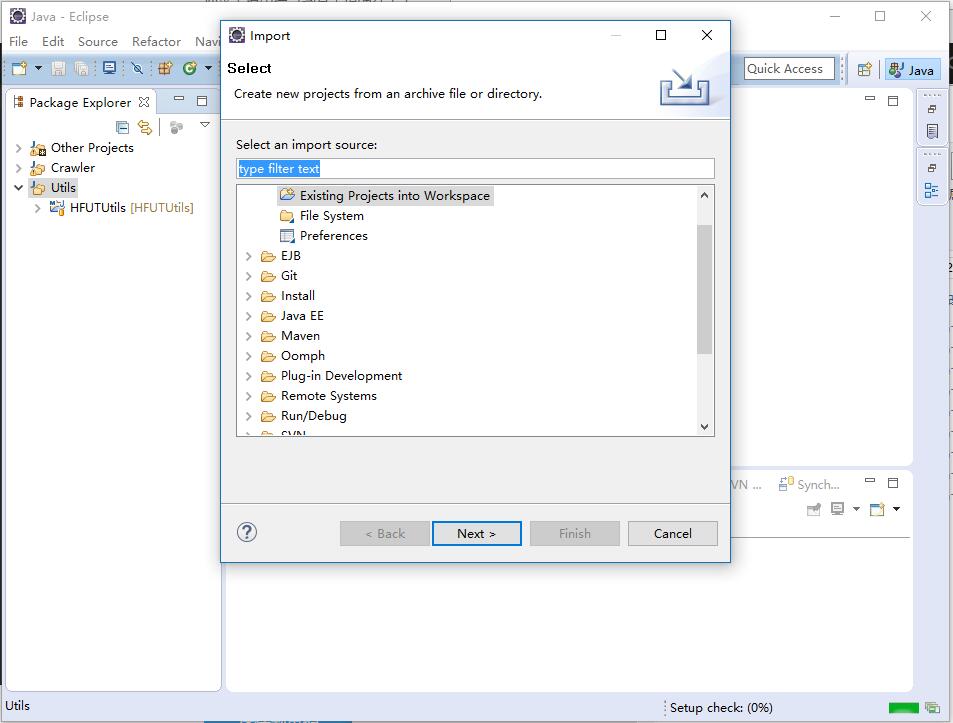Click the type filter text field
The image size is (953, 723).
pyautogui.click(x=475, y=168)
